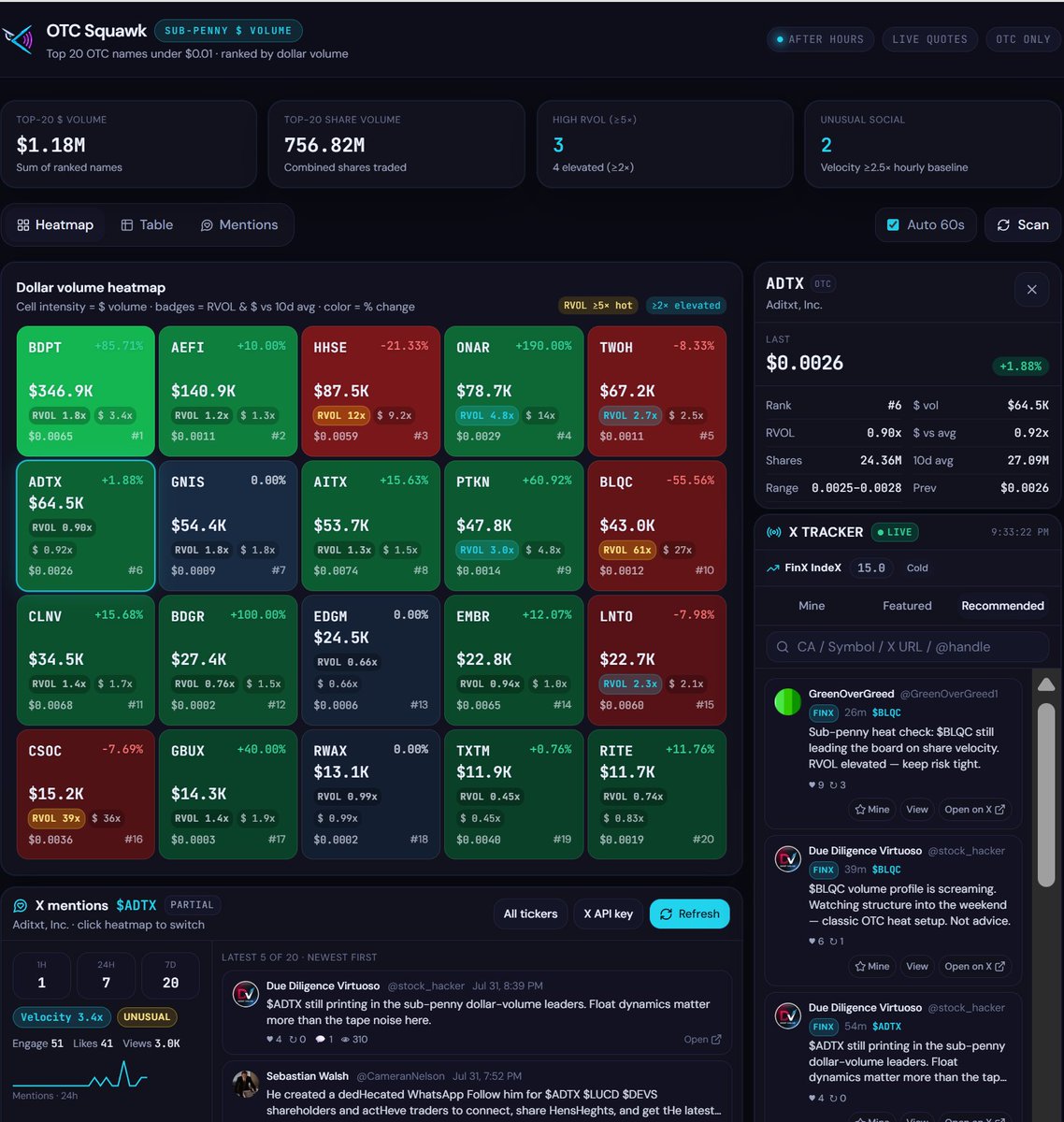Click the Velocity 3.4x badge
Viewport: 1064px width, 1122px height.
coord(61,1017)
